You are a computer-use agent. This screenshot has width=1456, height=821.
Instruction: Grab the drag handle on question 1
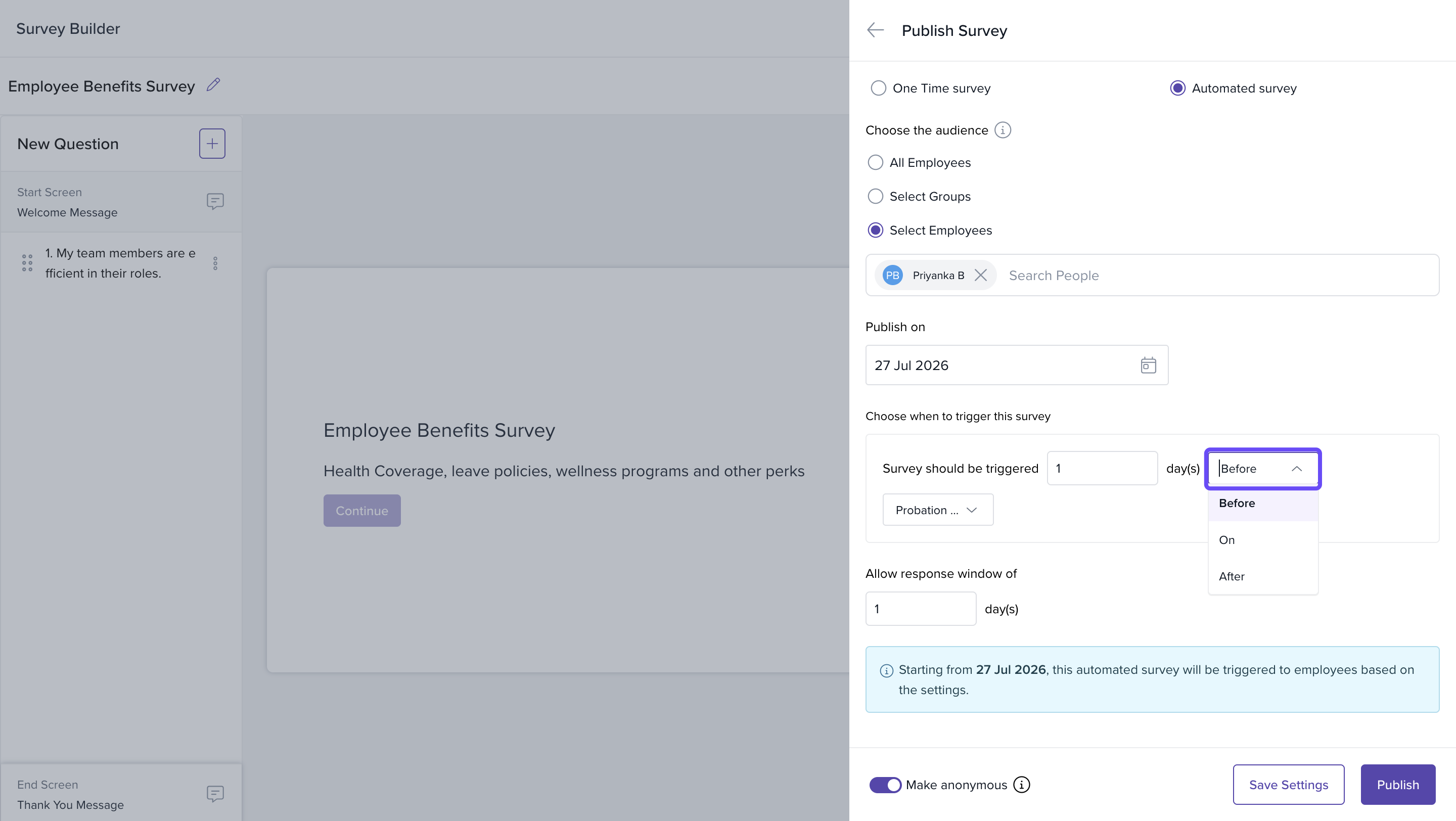coord(27,263)
